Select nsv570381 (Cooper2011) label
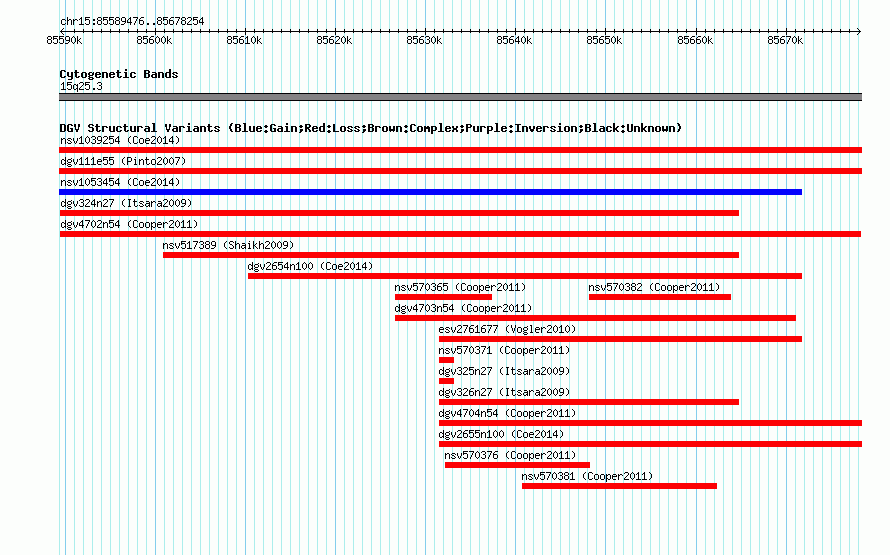 587,476
